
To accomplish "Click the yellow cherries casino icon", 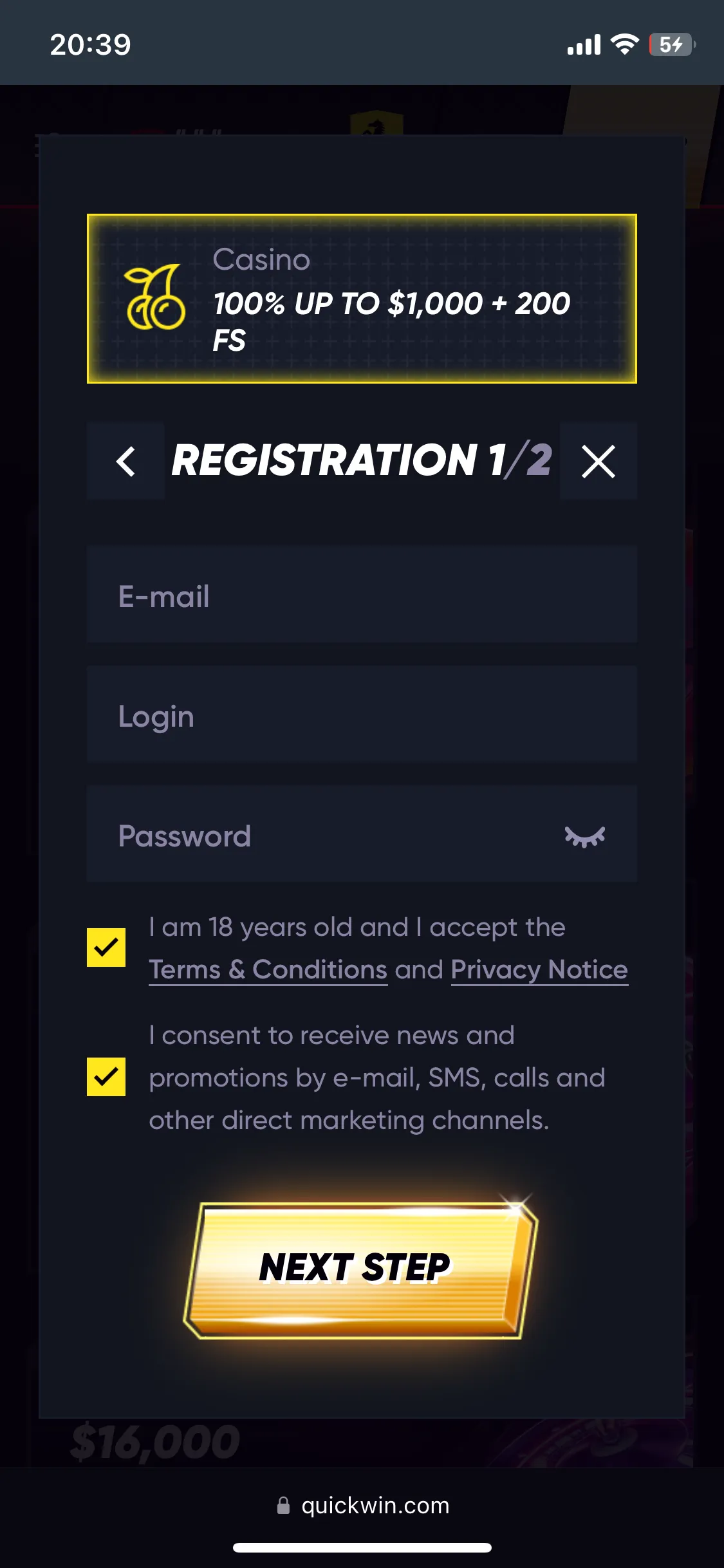I will (156, 297).
